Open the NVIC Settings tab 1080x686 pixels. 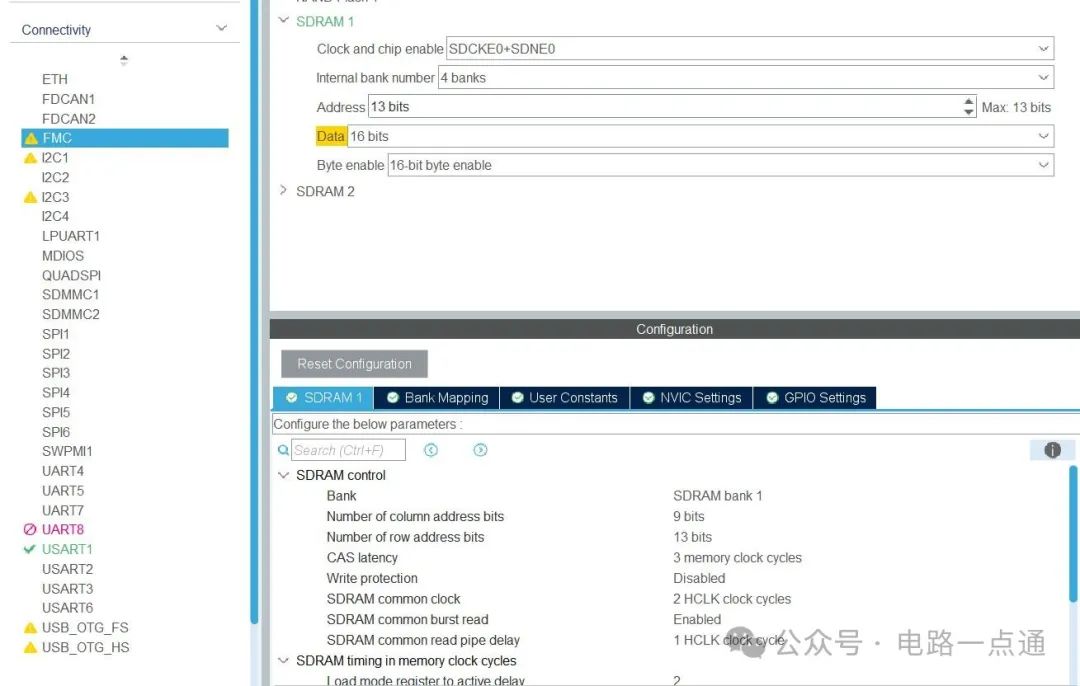692,397
